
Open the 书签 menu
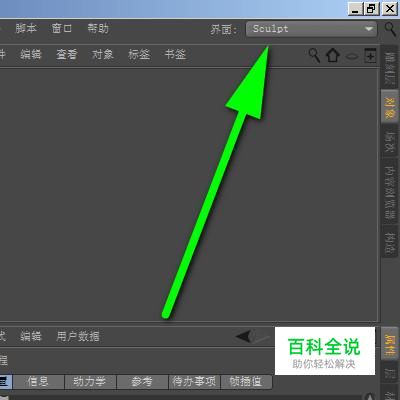[175, 54]
